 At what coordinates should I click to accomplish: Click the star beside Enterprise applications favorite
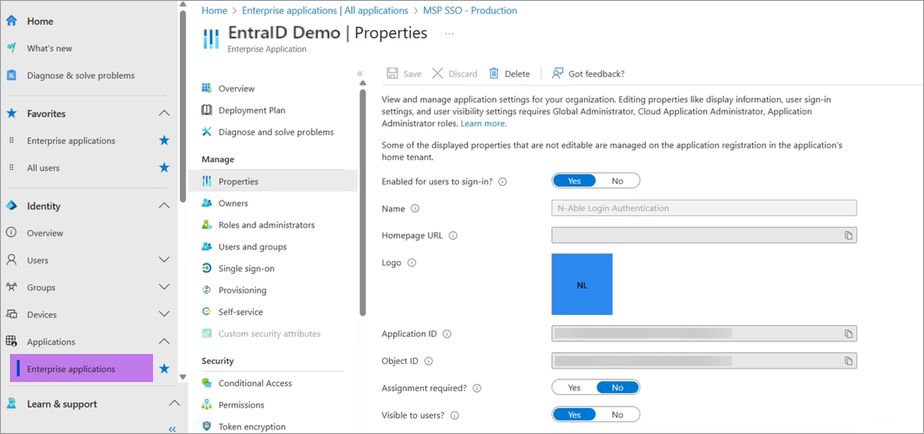[164, 141]
